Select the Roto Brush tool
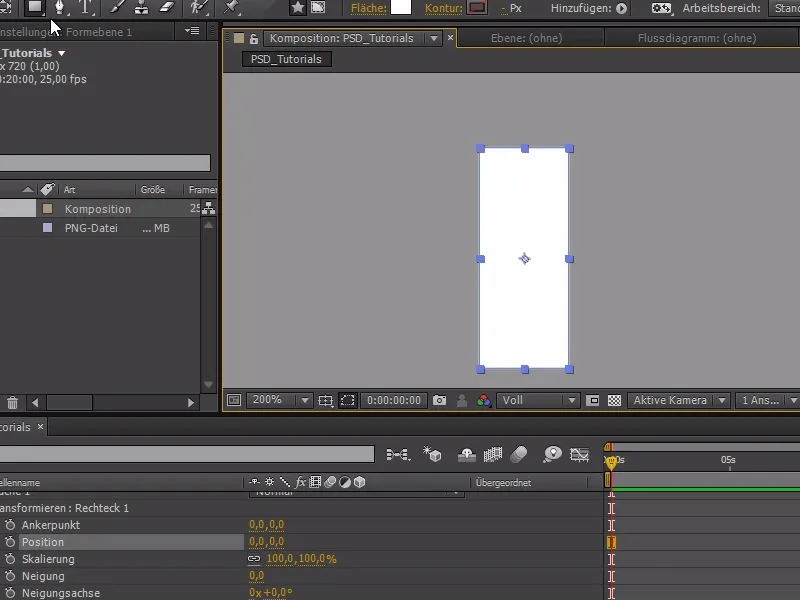Image resolution: width=800 pixels, height=600 pixels. (198, 7)
